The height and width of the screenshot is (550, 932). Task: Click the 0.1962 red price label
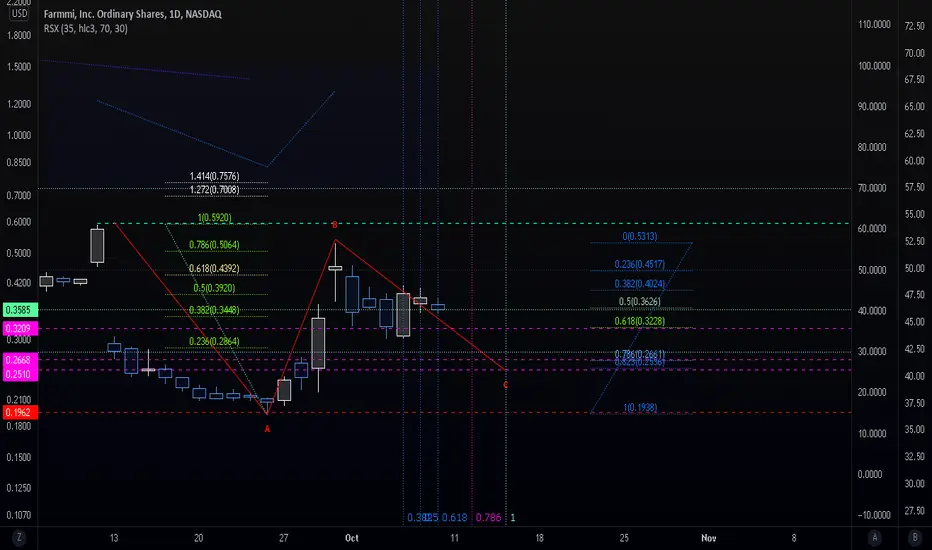pos(20,412)
